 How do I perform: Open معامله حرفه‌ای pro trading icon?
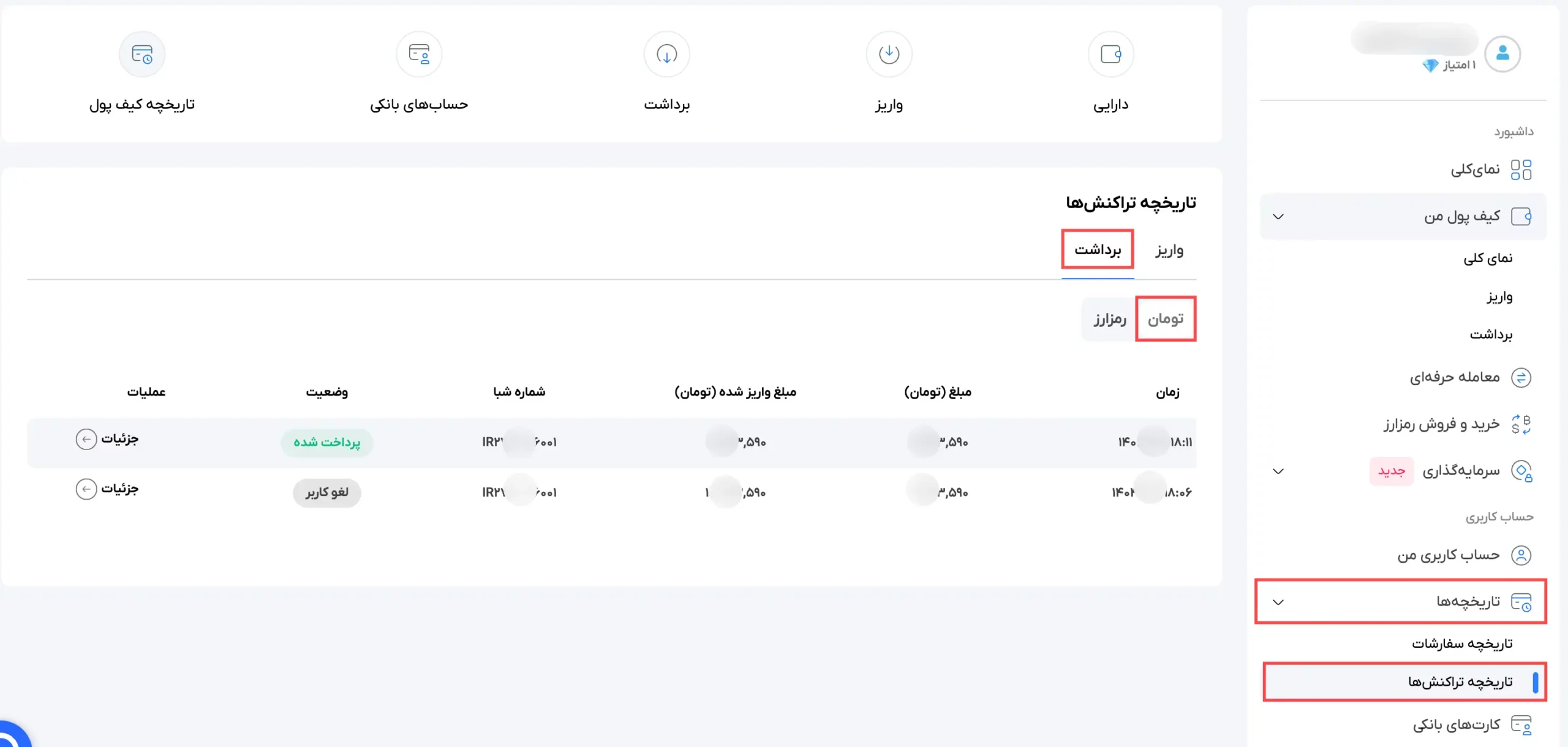(x=1521, y=377)
